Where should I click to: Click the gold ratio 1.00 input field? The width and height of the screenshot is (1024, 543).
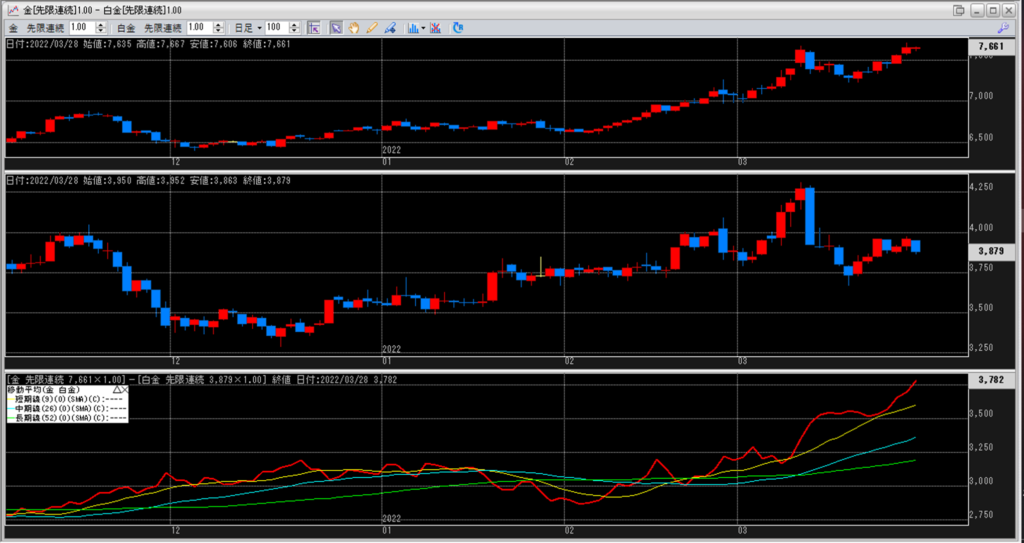tap(80, 28)
